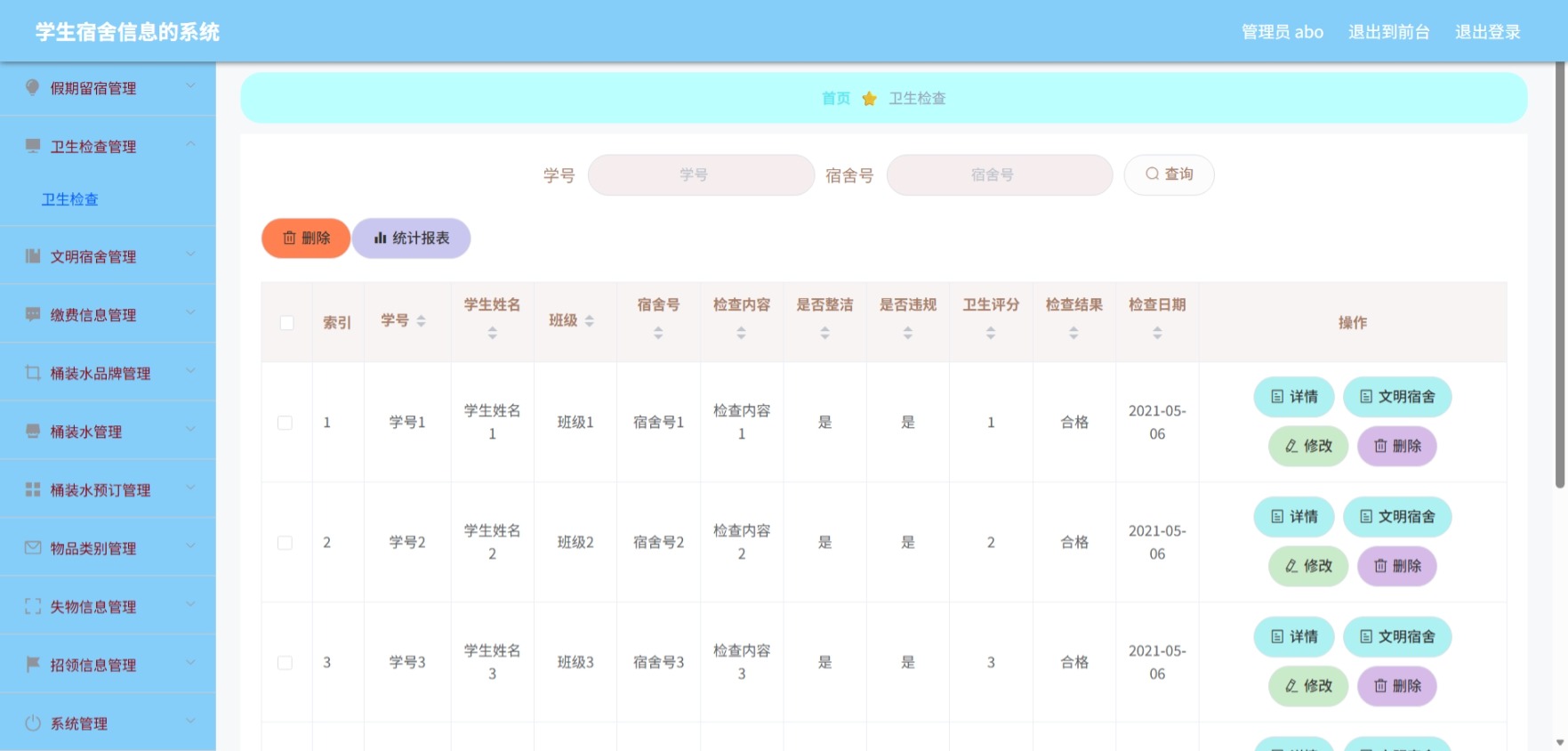
Task: Click the page vertical scrollbar
Action: pyautogui.click(x=1560, y=276)
